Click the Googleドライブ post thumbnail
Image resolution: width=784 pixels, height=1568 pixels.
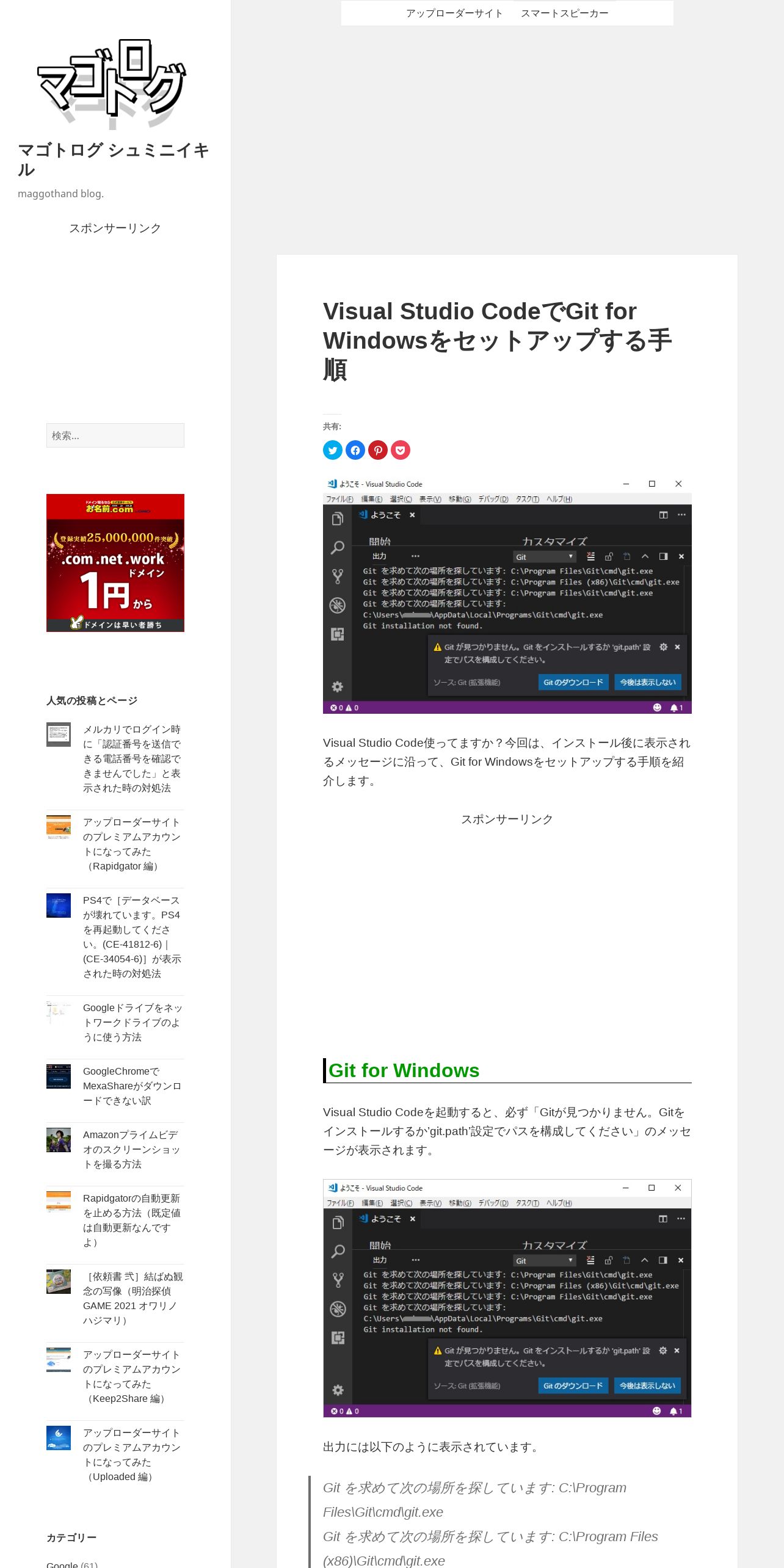click(59, 1013)
